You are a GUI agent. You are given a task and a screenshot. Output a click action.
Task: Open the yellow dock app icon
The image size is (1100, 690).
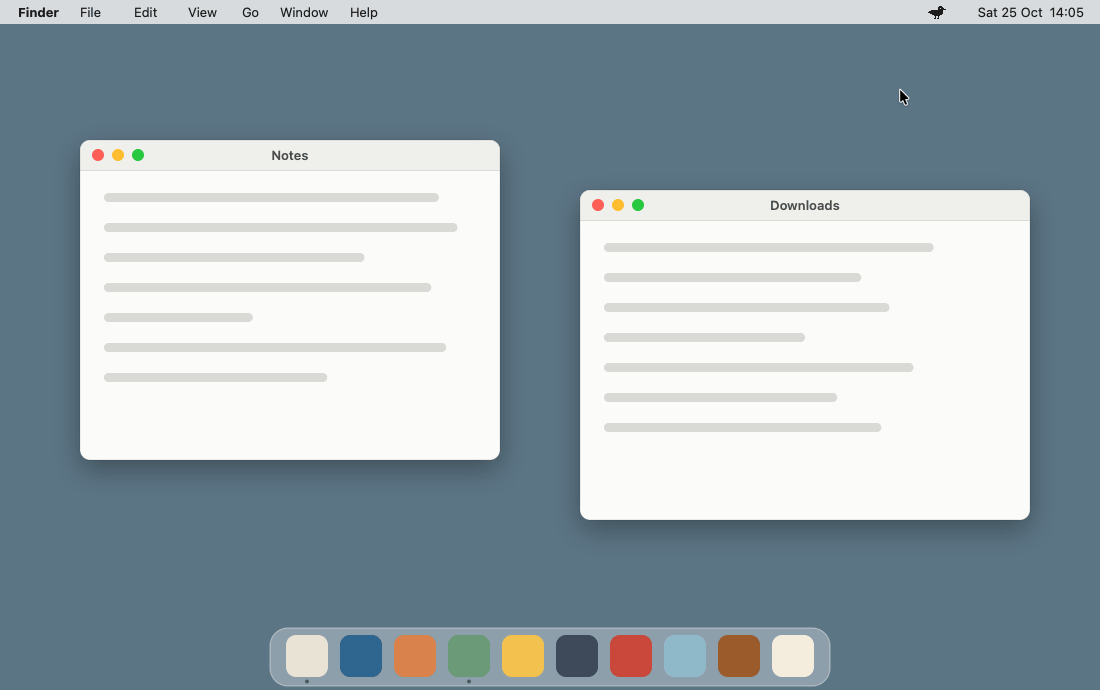[523, 656]
